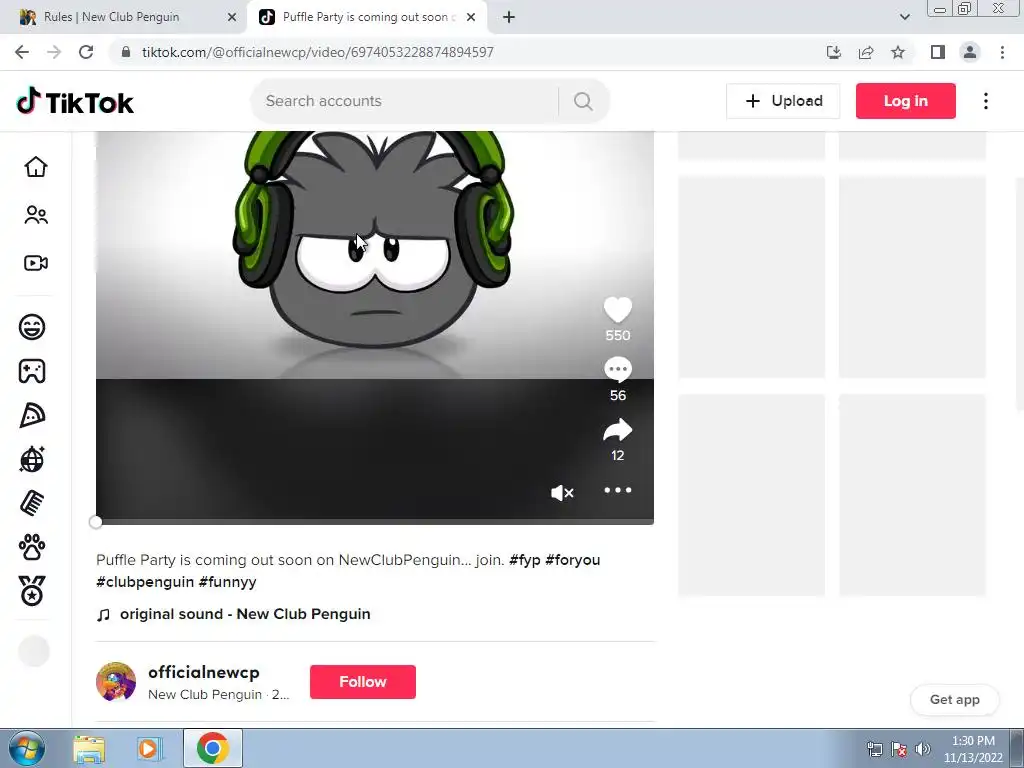Open volume speaker tray icon
Image resolution: width=1024 pixels, height=768 pixels.
pos(922,749)
